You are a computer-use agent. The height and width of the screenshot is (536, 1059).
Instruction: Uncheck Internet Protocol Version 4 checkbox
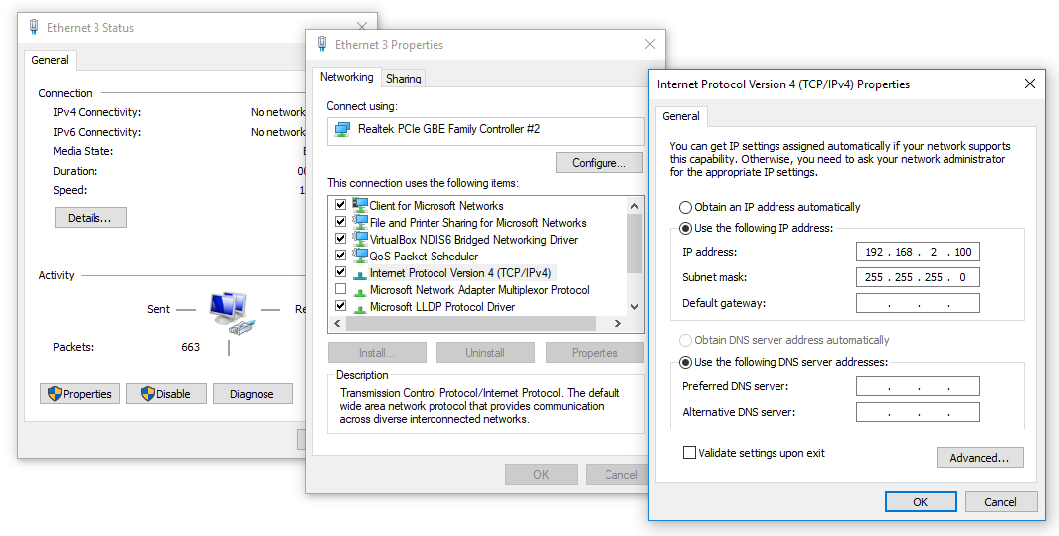(341, 272)
